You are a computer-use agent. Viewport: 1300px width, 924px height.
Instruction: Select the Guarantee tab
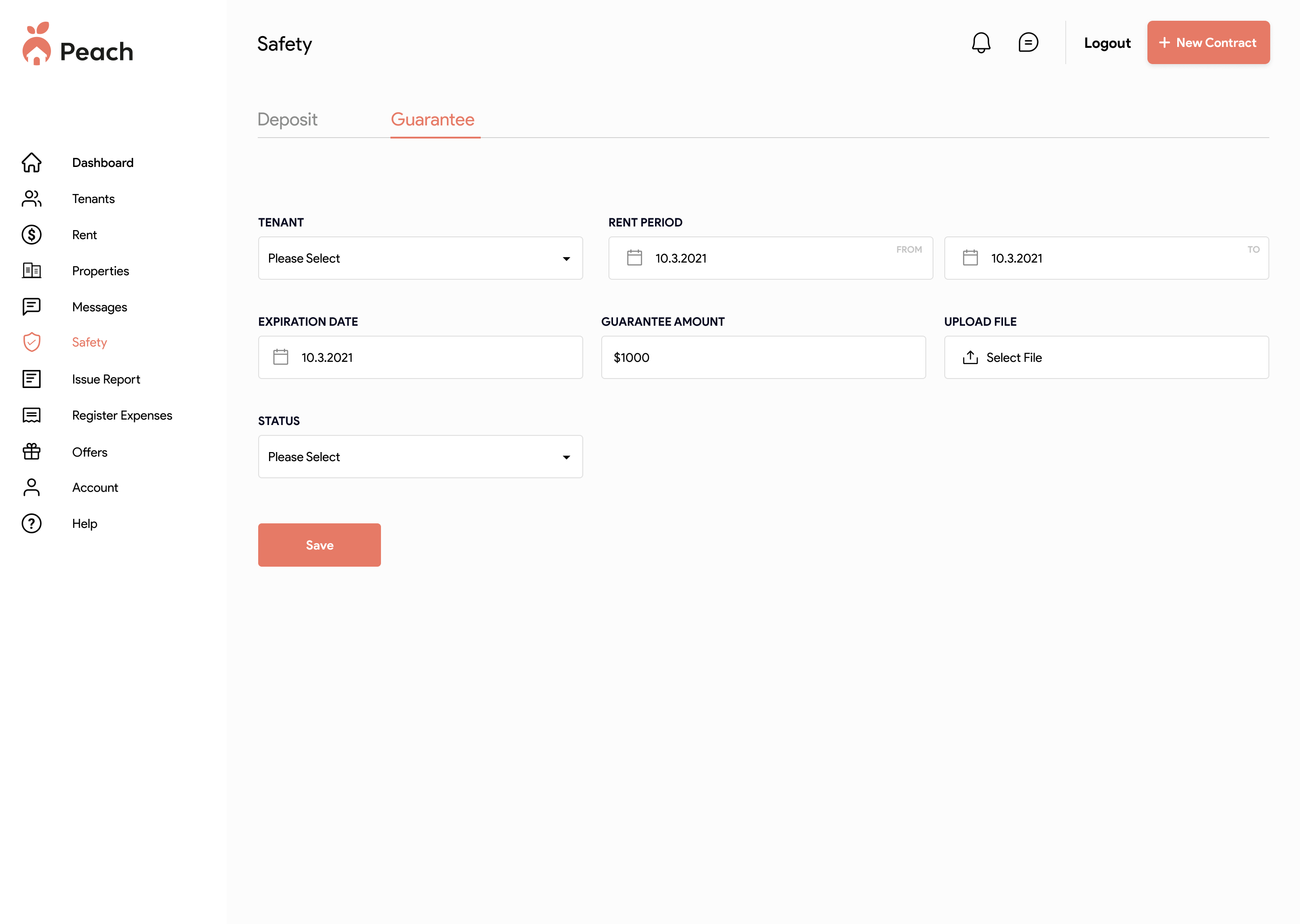pos(432,120)
